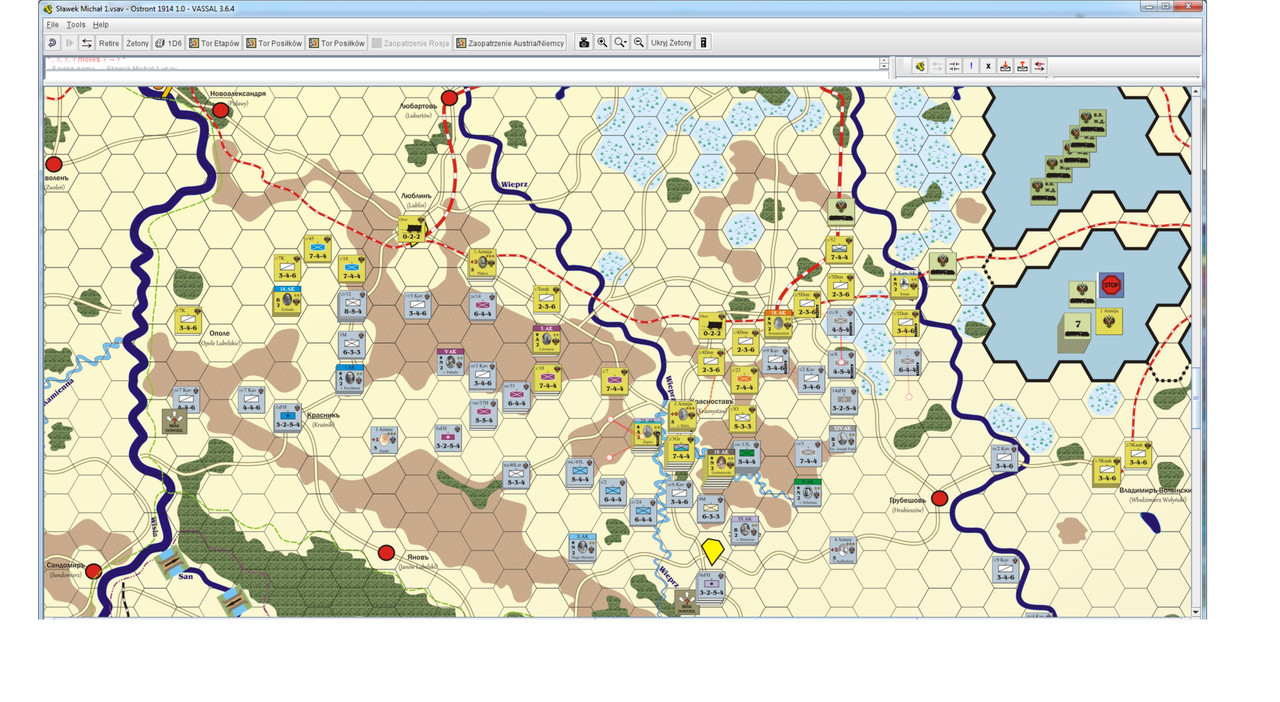Open the Help menu
This screenshot has width=1280, height=702.
click(101, 24)
